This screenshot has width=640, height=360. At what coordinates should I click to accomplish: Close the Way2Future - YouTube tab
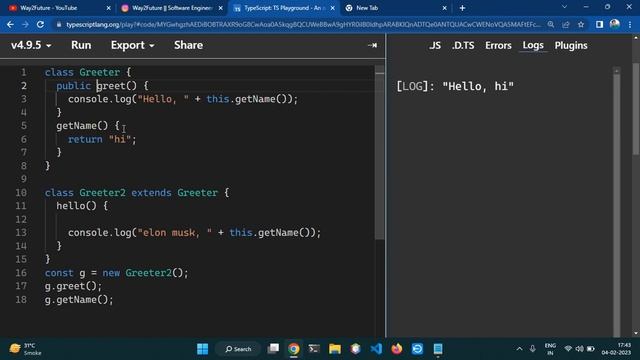(x=108, y=8)
